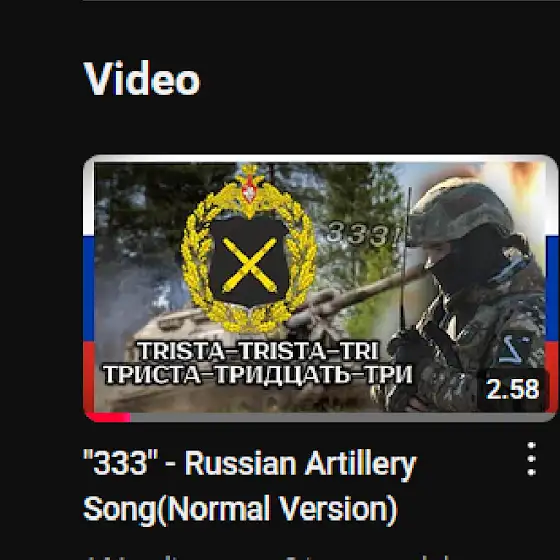The image size is (560, 560).
Task: Click the masked soldier's face in thumbnail
Action: click(461, 264)
